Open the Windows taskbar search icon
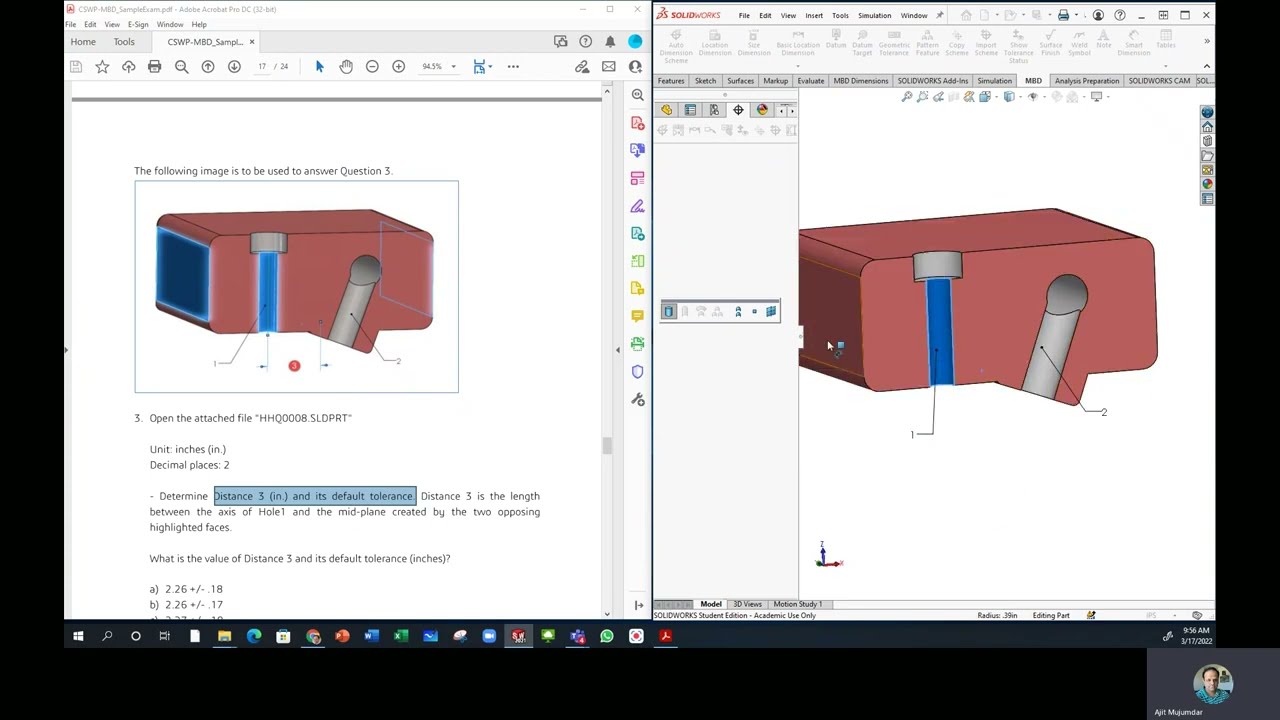 [x=107, y=636]
